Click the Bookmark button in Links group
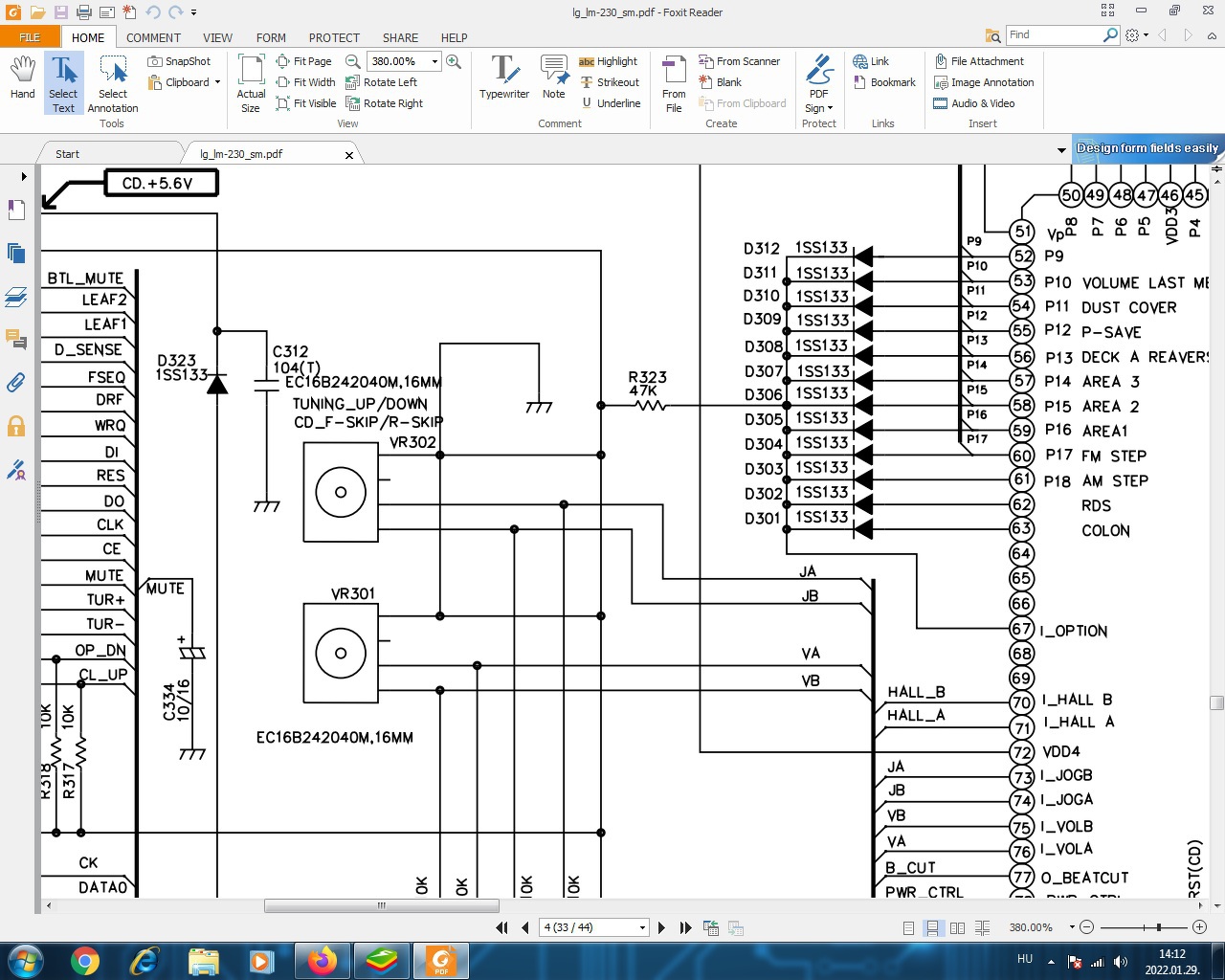Image resolution: width=1225 pixels, height=980 pixels. [883, 82]
